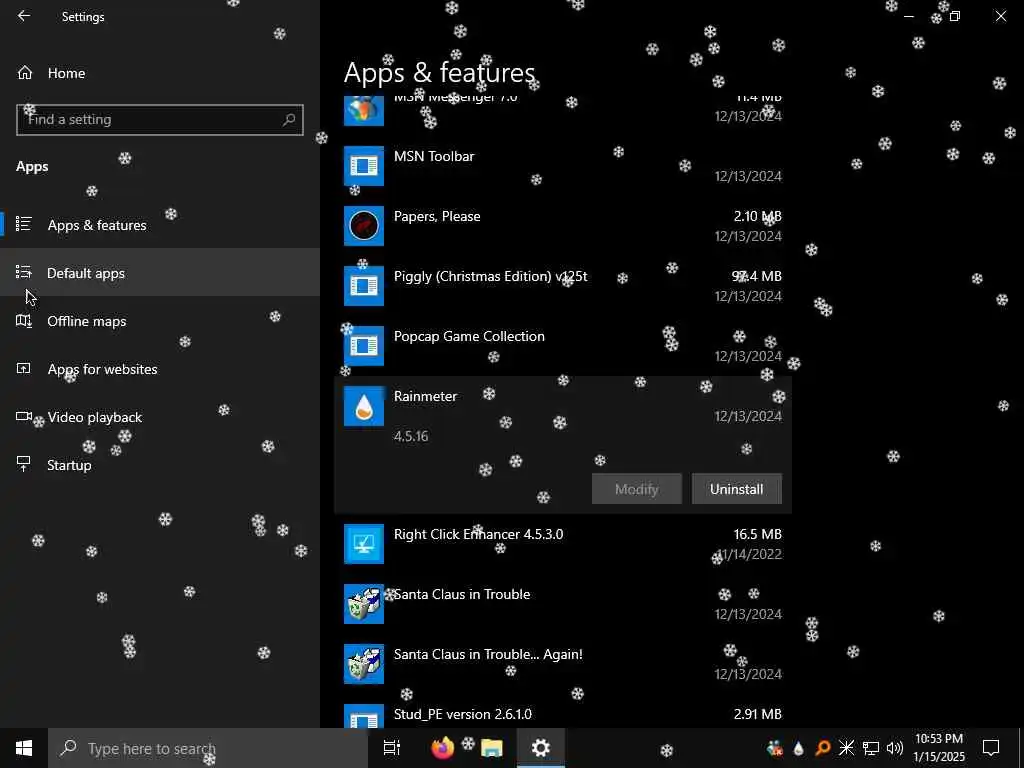1024x768 pixels.
Task: Select the Papers, Please app entry
Action: [563, 226]
